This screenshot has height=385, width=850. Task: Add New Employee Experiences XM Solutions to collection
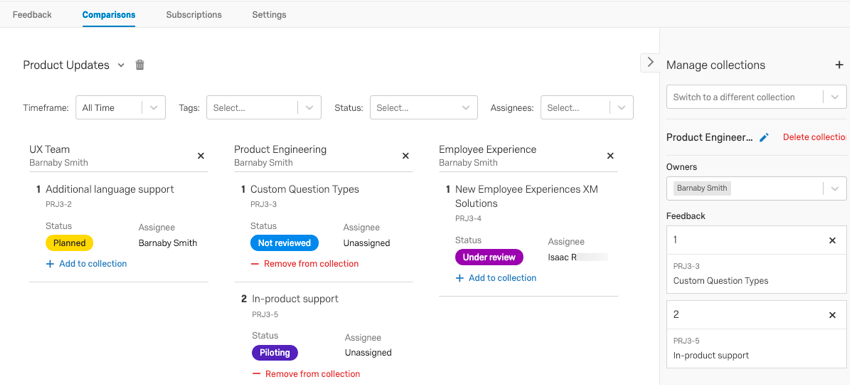(x=497, y=278)
